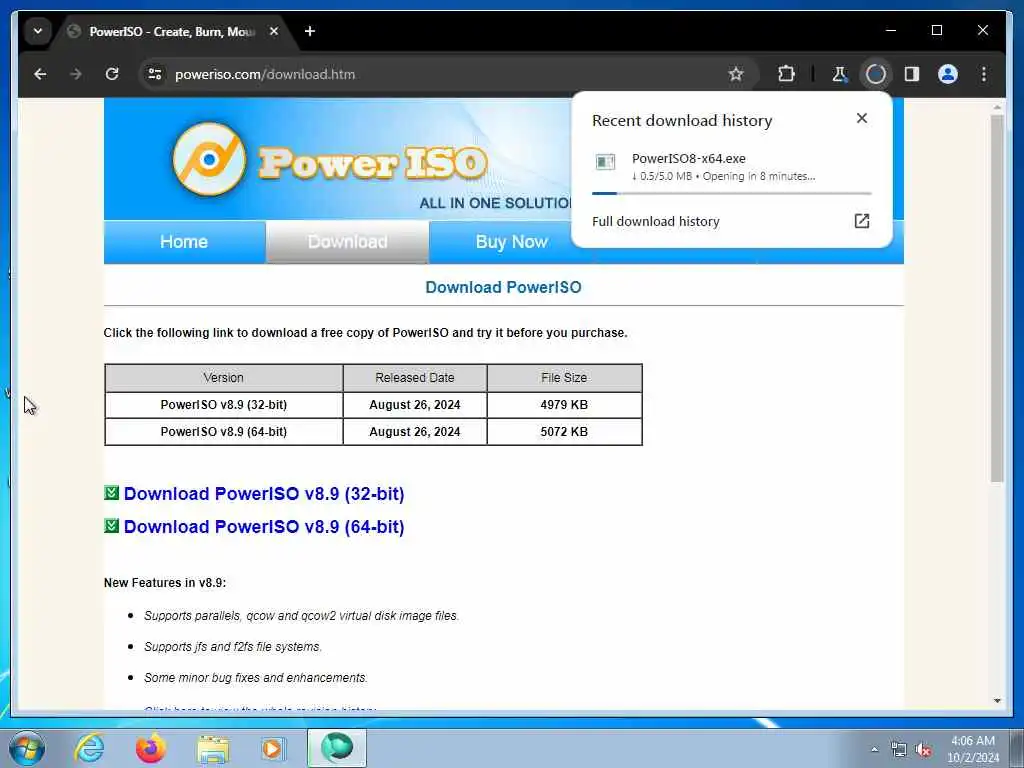This screenshot has height=768, width=1024.
Task: Click the PowerISO v8.9 (64-bit) table cell
Action: [223, 432]
